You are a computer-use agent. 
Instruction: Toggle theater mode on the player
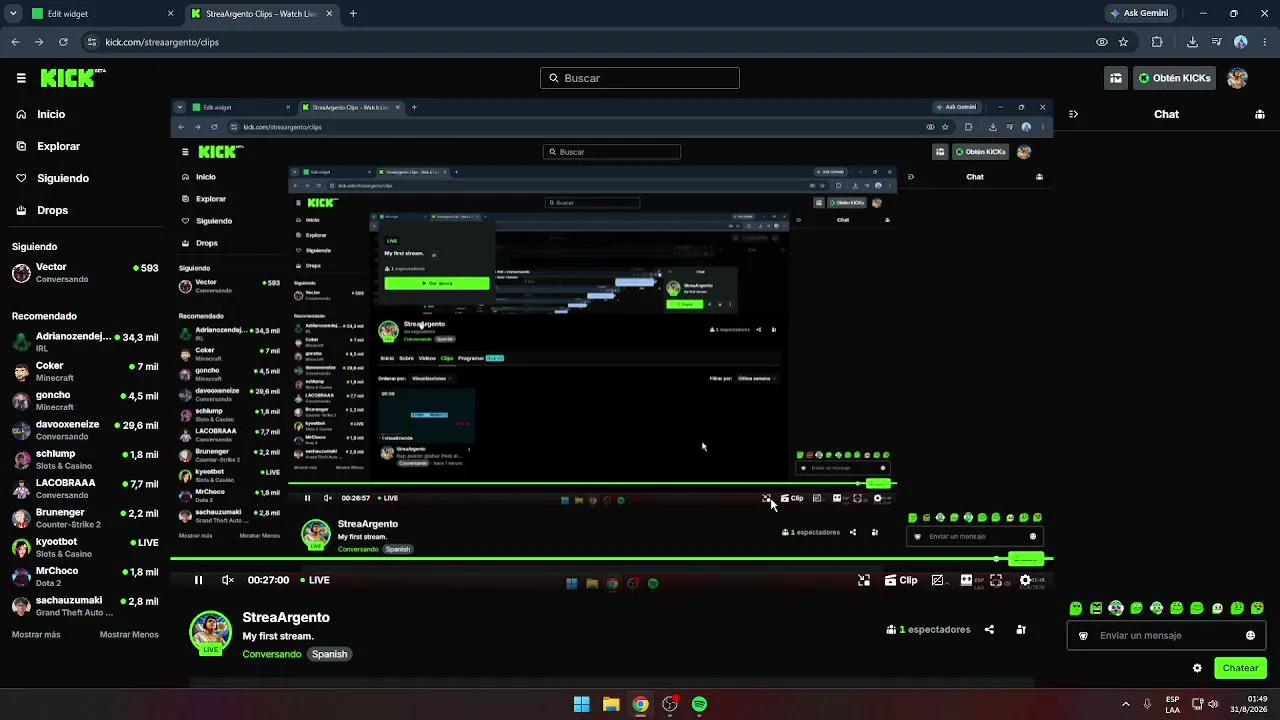(966, 580)
